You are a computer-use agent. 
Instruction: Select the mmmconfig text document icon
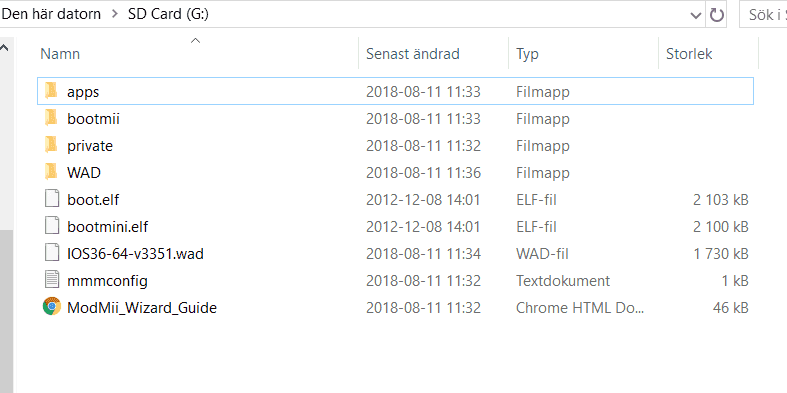(x=52, y=281)
